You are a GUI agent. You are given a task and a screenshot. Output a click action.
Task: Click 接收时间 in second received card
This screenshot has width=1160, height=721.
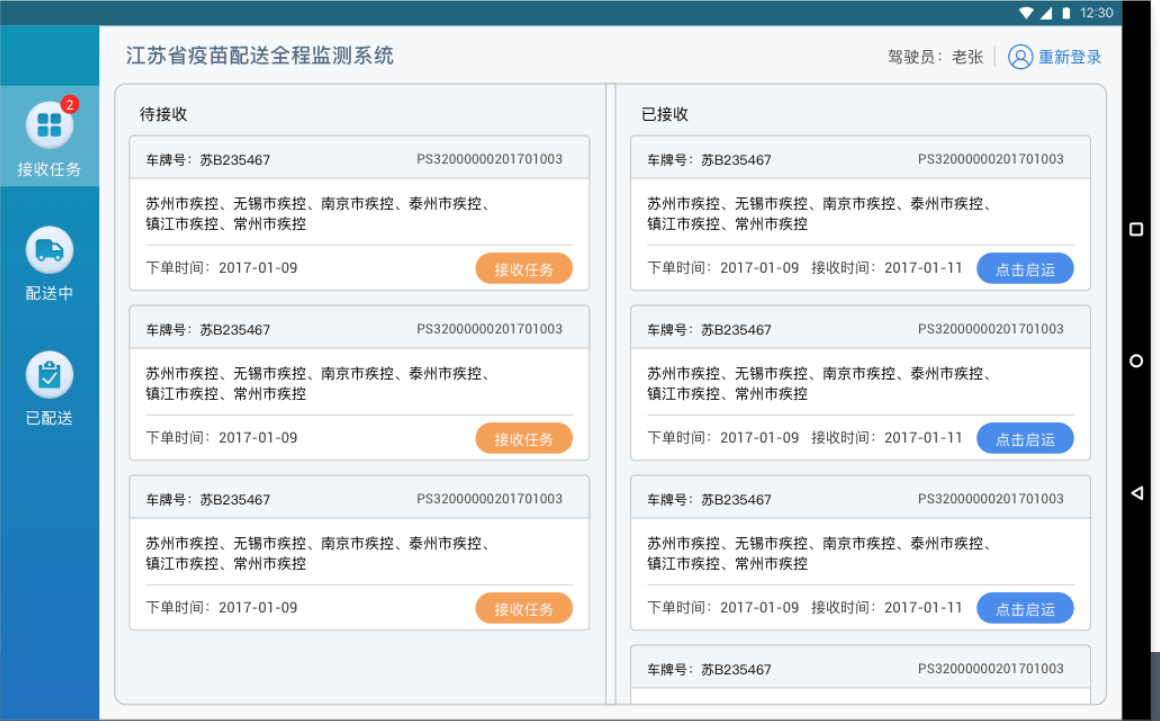click(887, 438)
